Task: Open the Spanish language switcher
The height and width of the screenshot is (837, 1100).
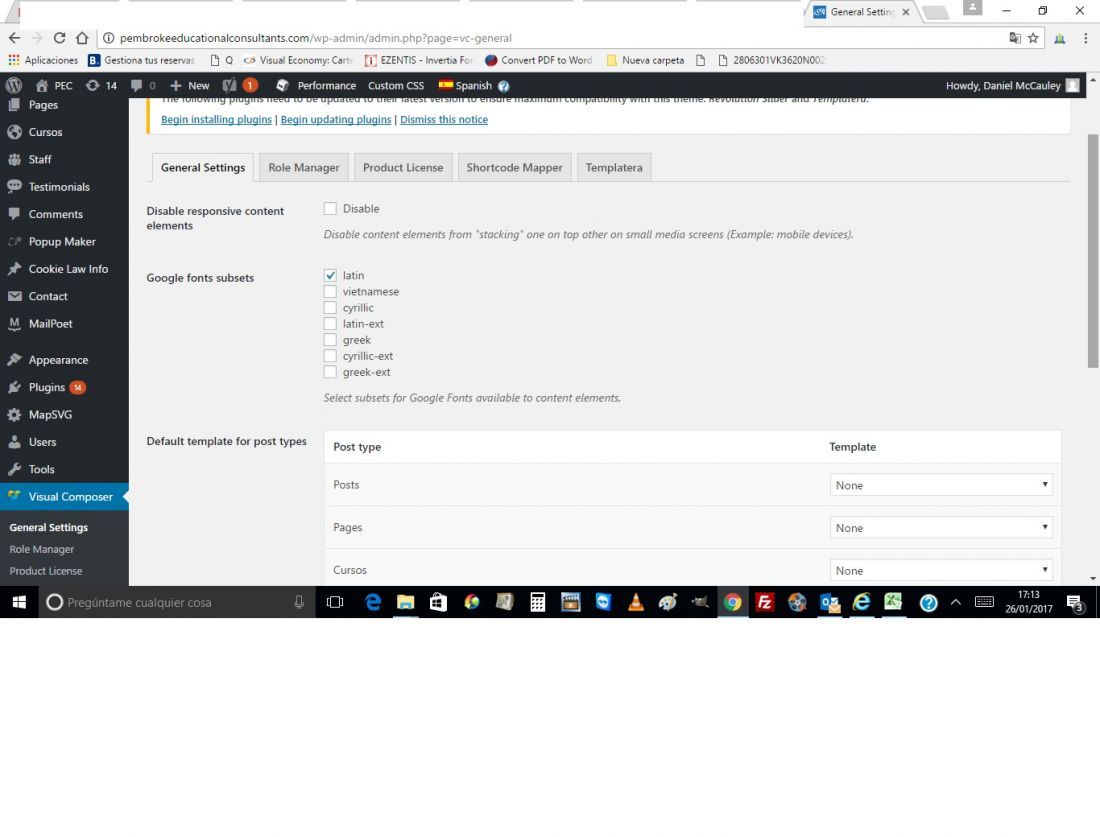Action: [x=465, y=86]
